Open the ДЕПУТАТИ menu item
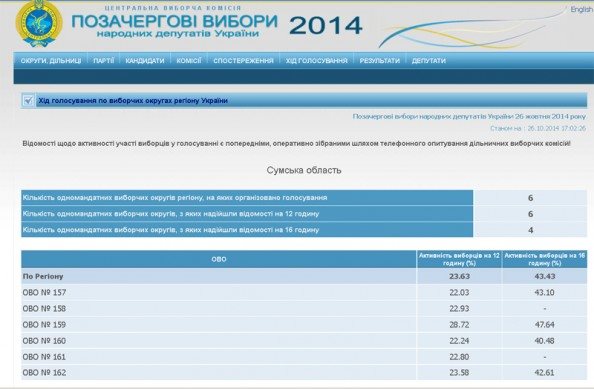The width and height of the screenshot is (594, 389). click(x=428, y=61)
